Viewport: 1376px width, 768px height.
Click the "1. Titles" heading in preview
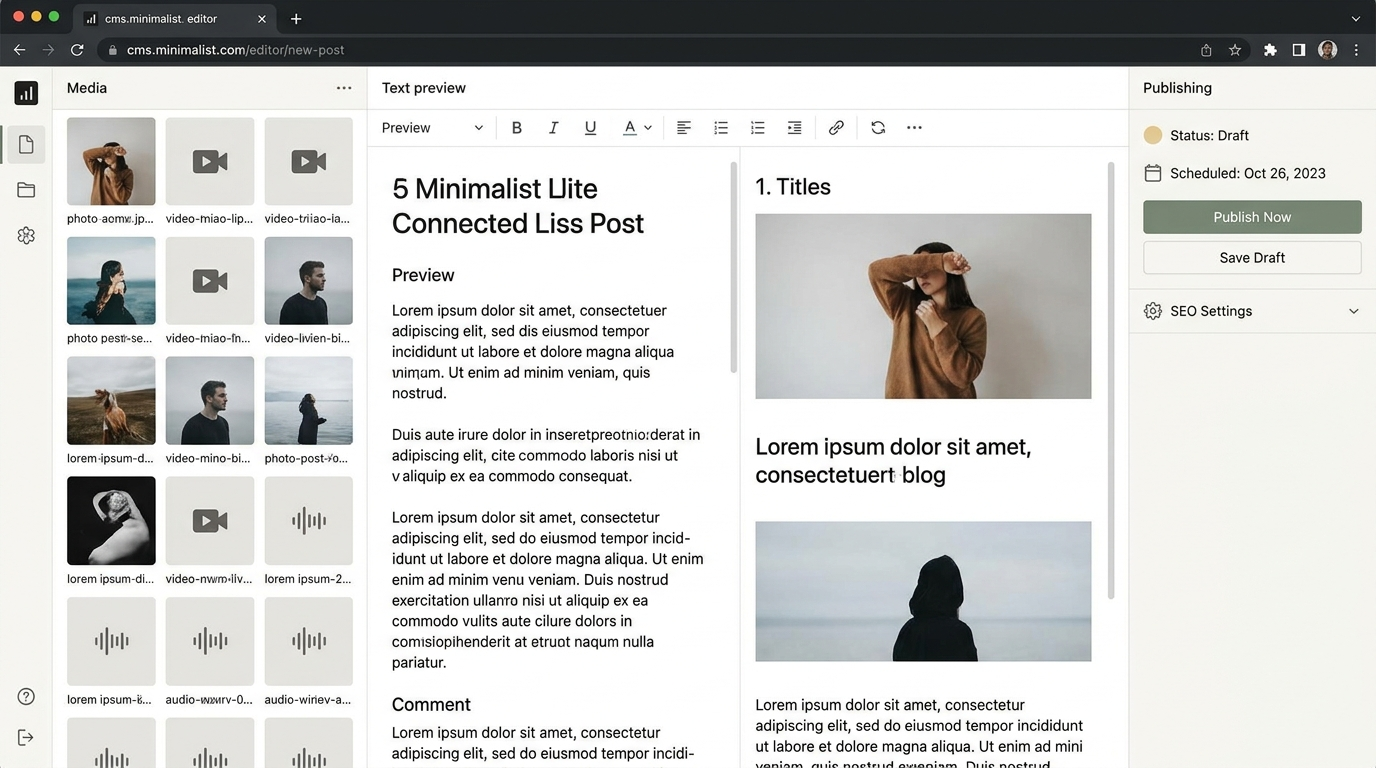(793, 187)
